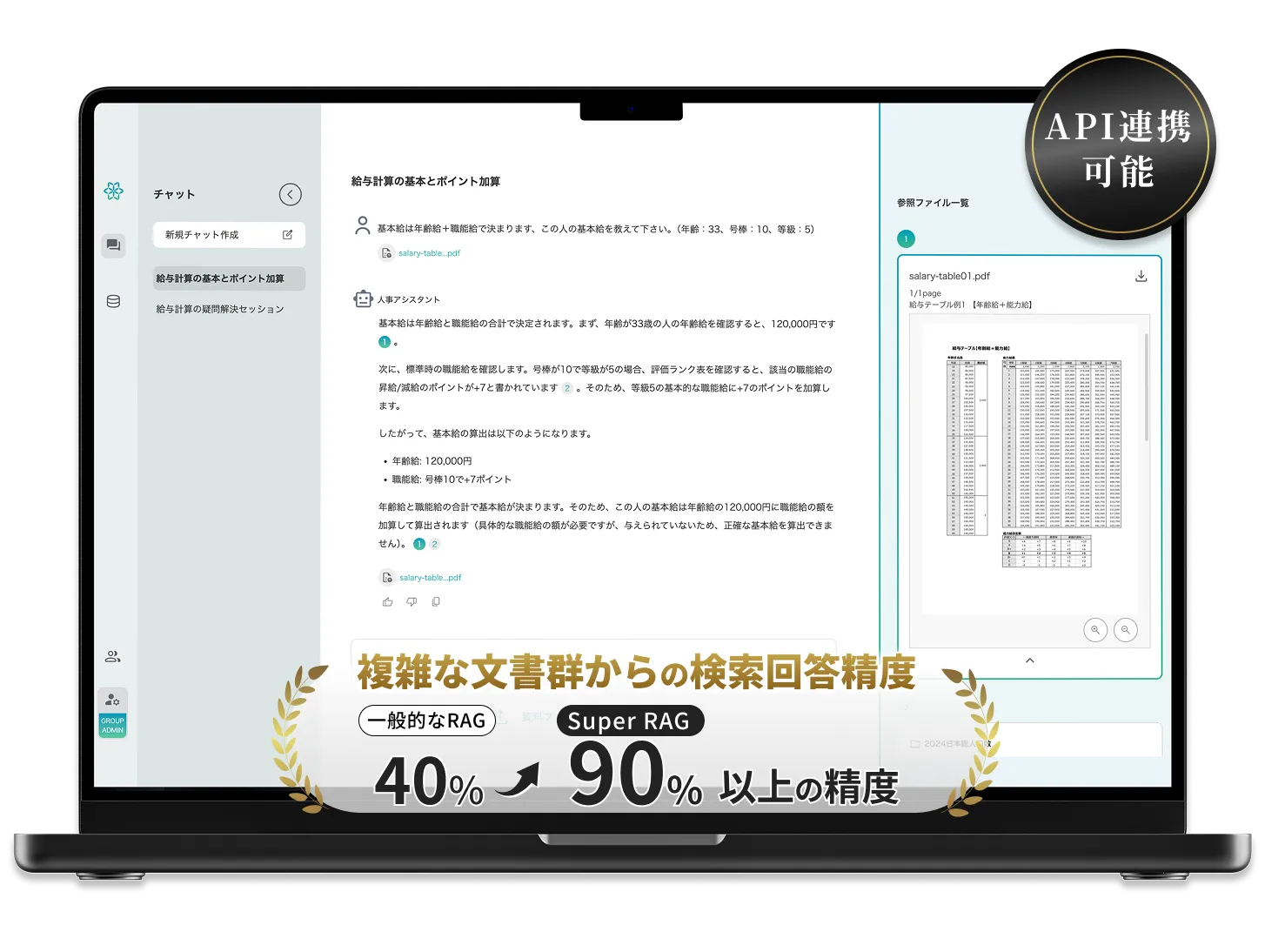
Task: Collapse the salary-table01.pdf preview with chevron
Action: [1029, 661]
